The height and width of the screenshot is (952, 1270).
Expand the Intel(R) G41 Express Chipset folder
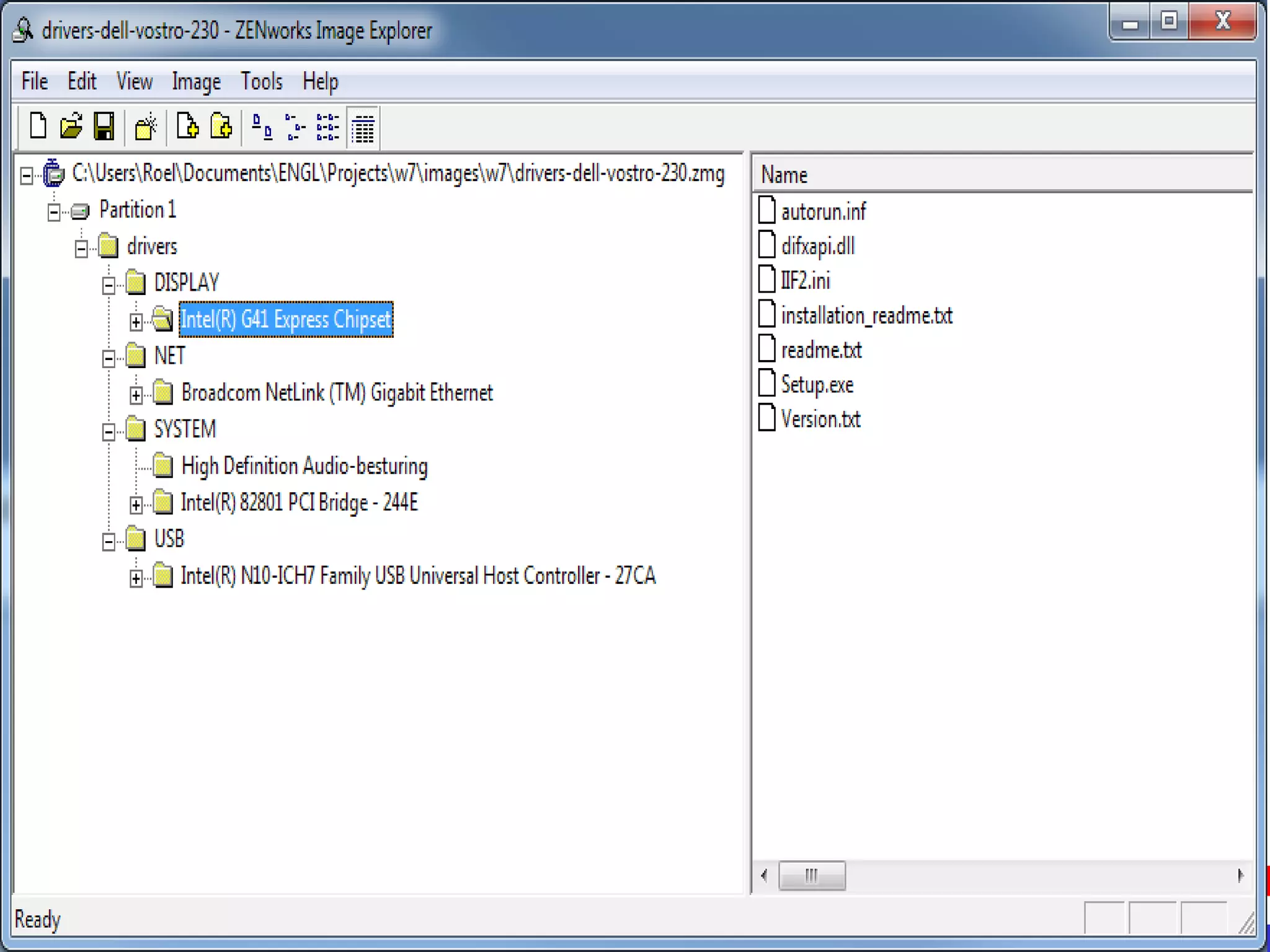[136, 321]
